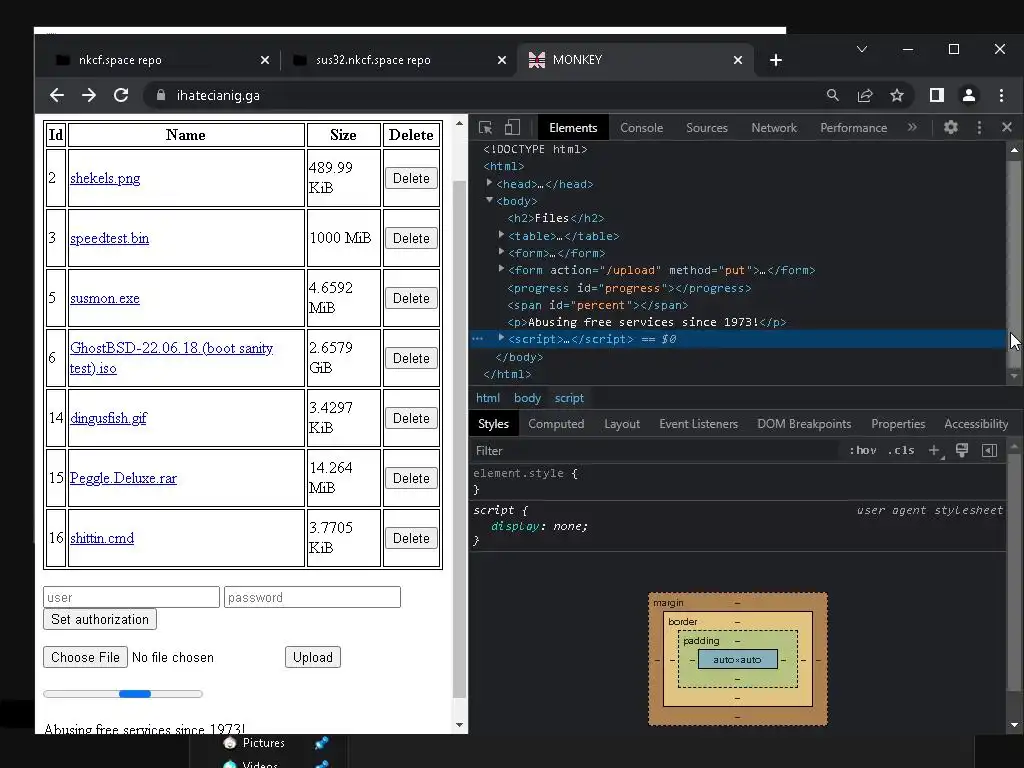Open the actions ellipsis beside the script node
Image resolution: width=1024 pixels, height=768 pixels.
coord(477,339)
